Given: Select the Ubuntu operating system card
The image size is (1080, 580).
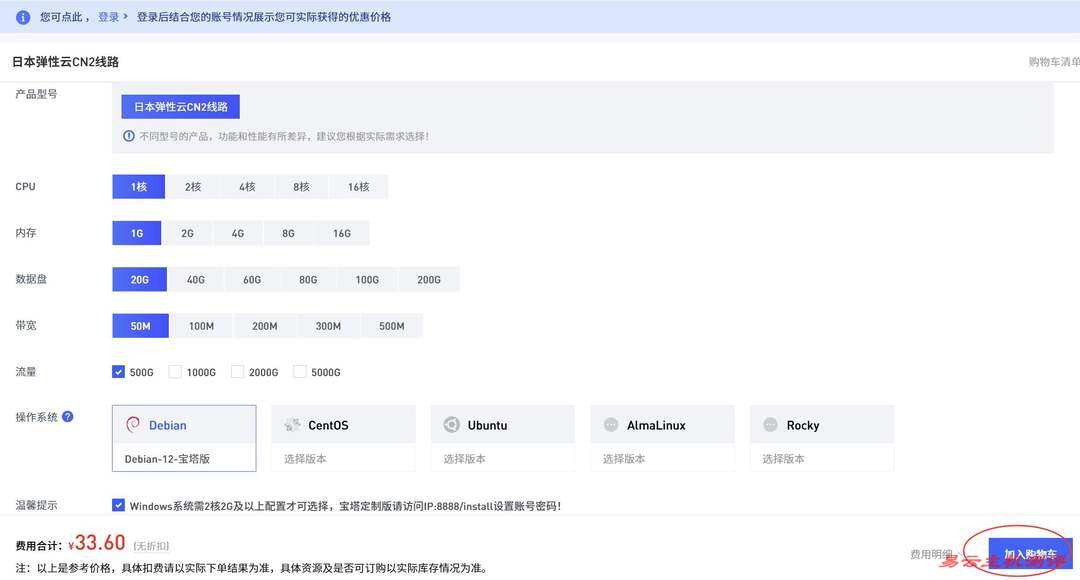Looking at the screenshot, I should pos(503,425).
